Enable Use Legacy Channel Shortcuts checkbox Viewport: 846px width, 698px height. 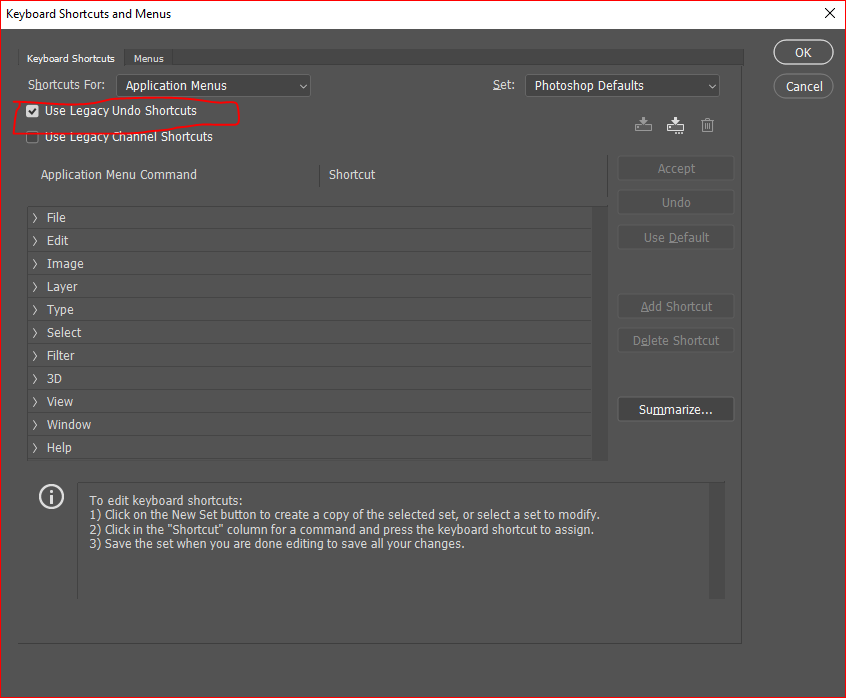(32, 137)
